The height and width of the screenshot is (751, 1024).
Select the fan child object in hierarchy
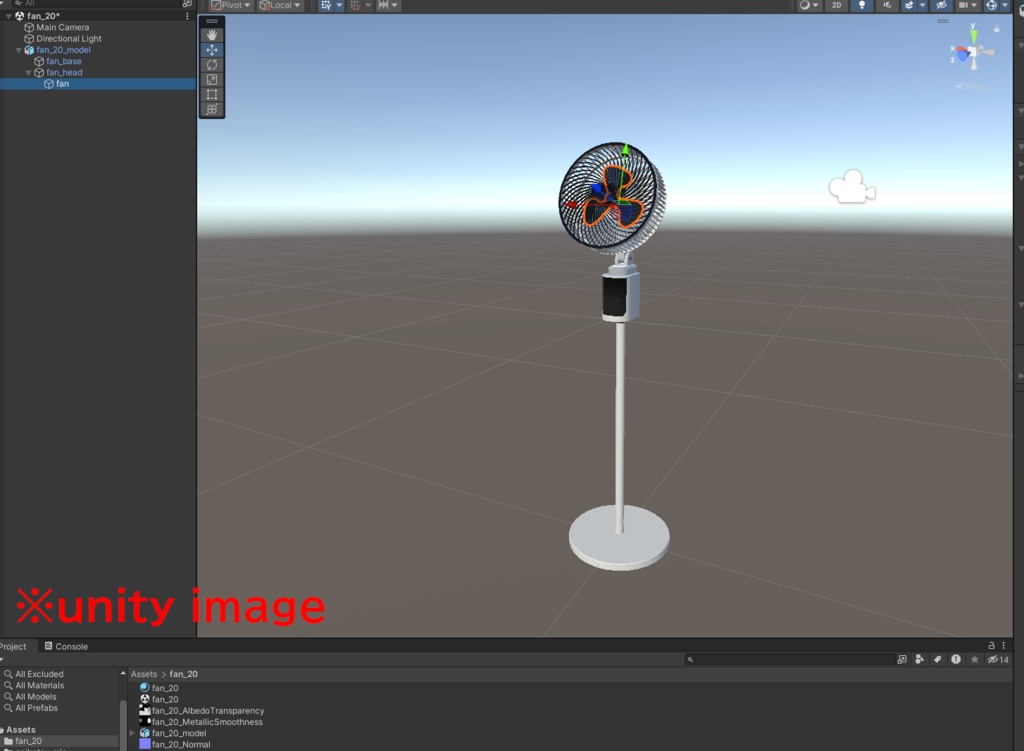pyautogui.click(x=62, y=84)
